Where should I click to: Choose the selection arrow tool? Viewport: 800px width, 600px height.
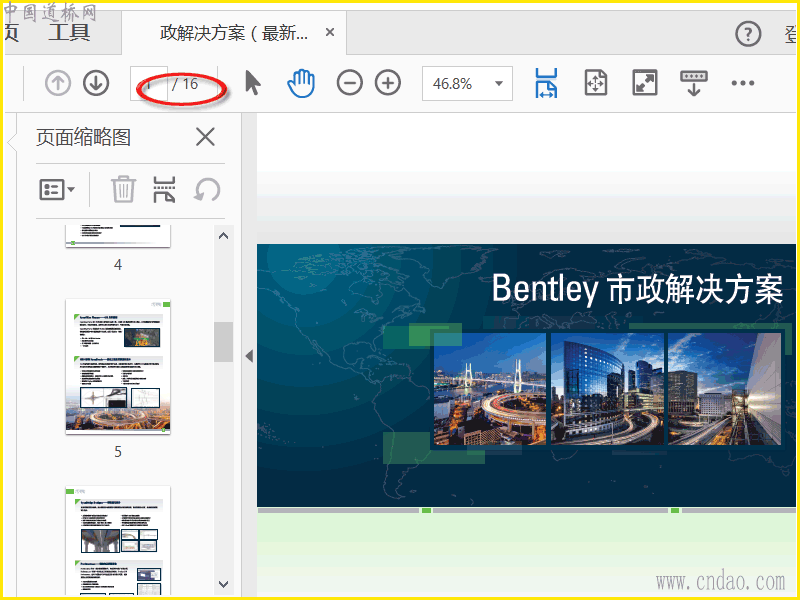[x=253, y=83]
